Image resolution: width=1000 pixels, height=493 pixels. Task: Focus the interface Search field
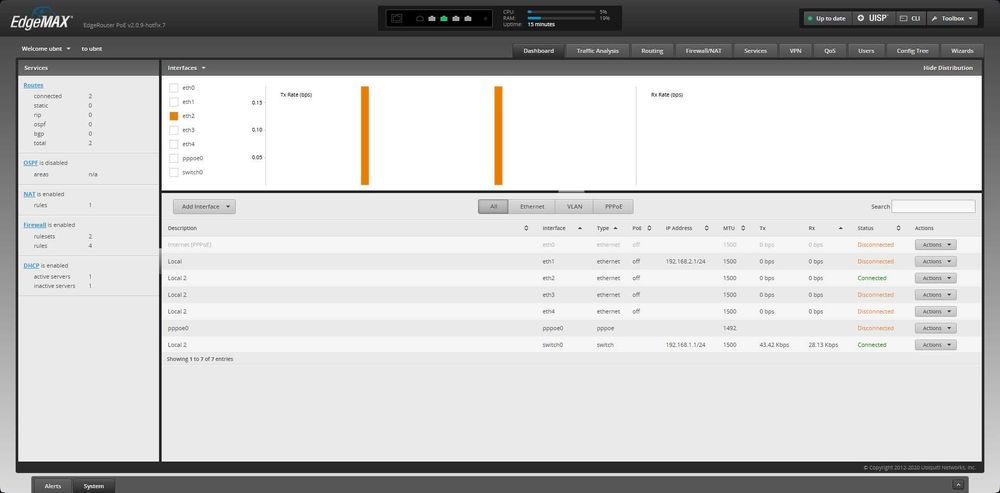pos(933,207)
